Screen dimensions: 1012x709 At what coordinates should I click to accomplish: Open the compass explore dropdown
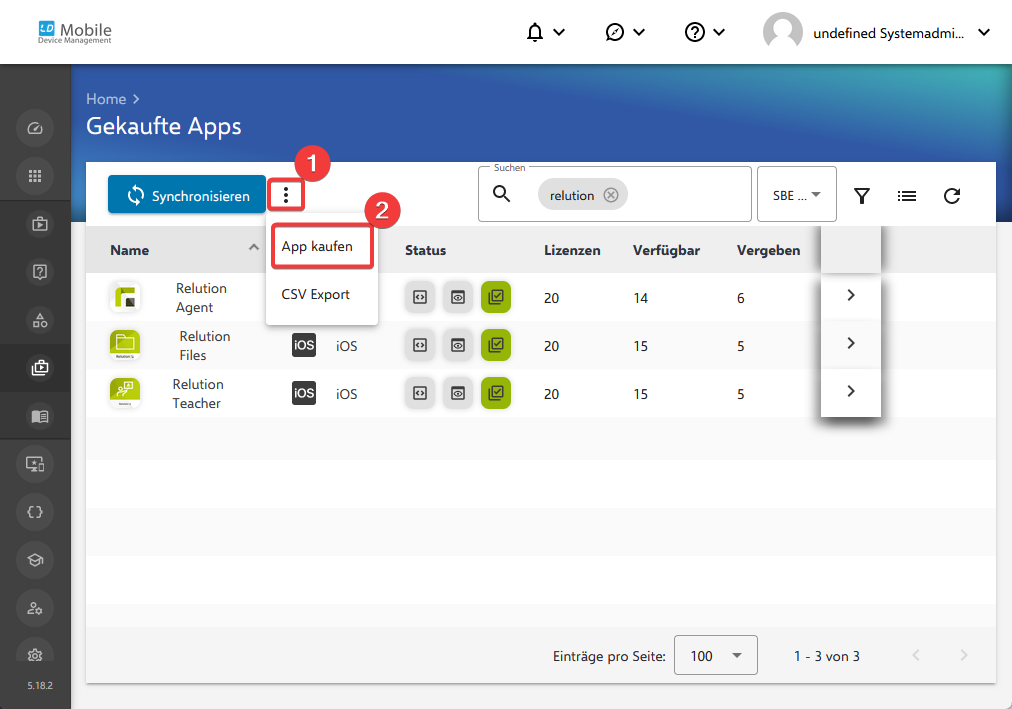click(625, 32)
